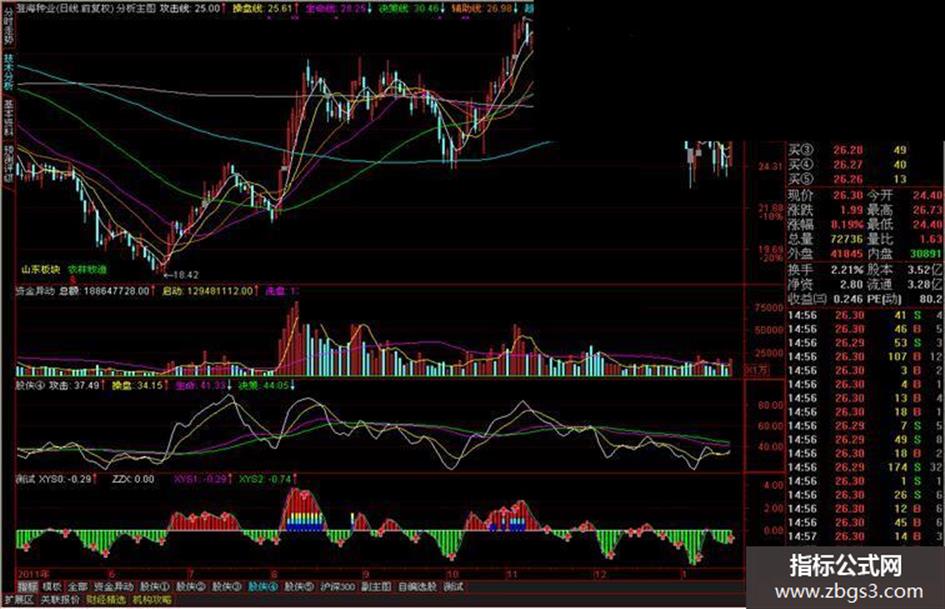945x609 pixels.
Task: Click the 量比 1.63 value
Action: [931, 239]
